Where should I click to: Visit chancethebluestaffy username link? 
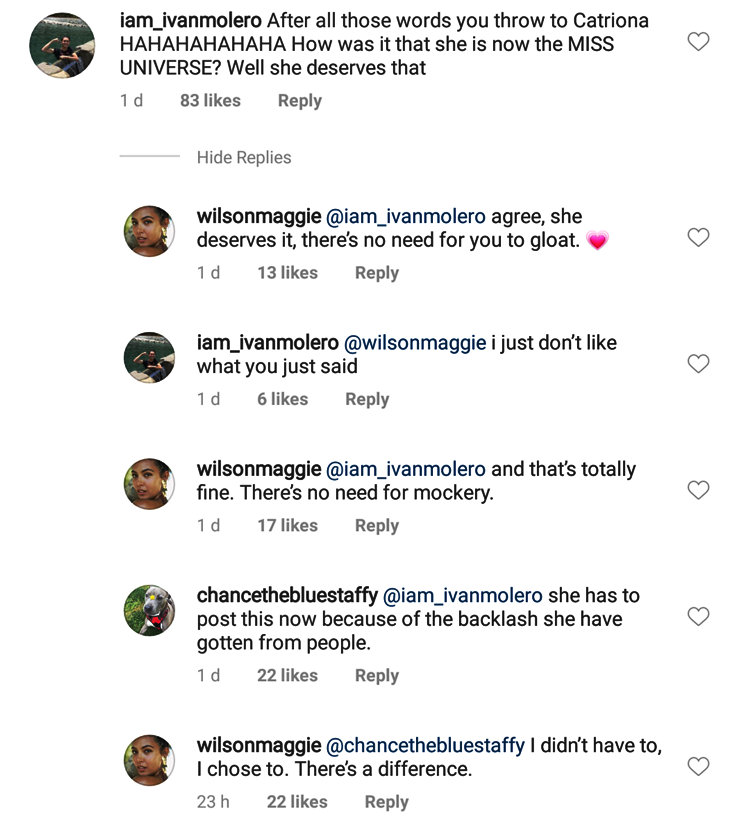tap(287, 596)
